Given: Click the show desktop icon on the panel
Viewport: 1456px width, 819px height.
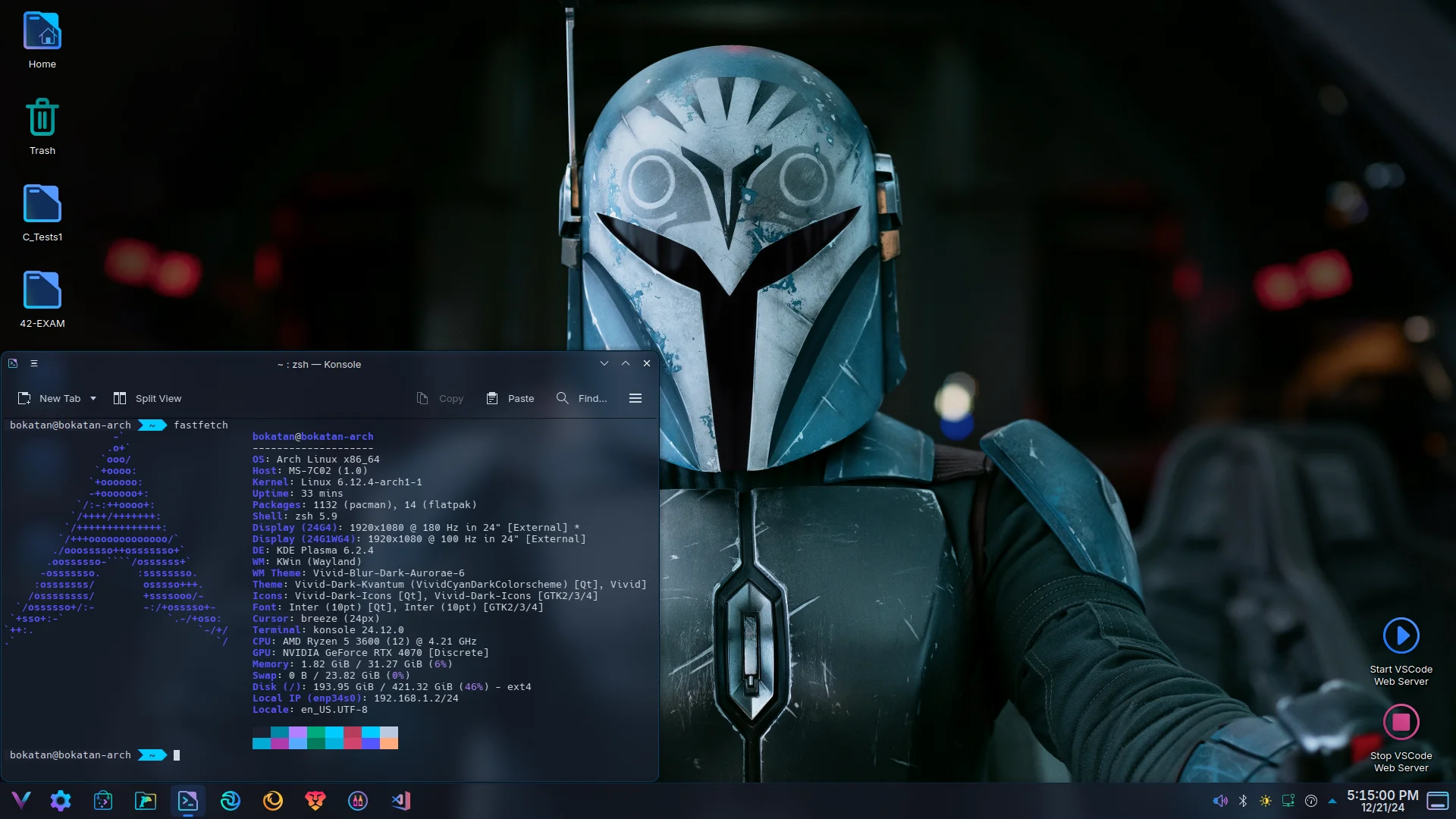Looking at the screenshot, I should point(1438,801).
